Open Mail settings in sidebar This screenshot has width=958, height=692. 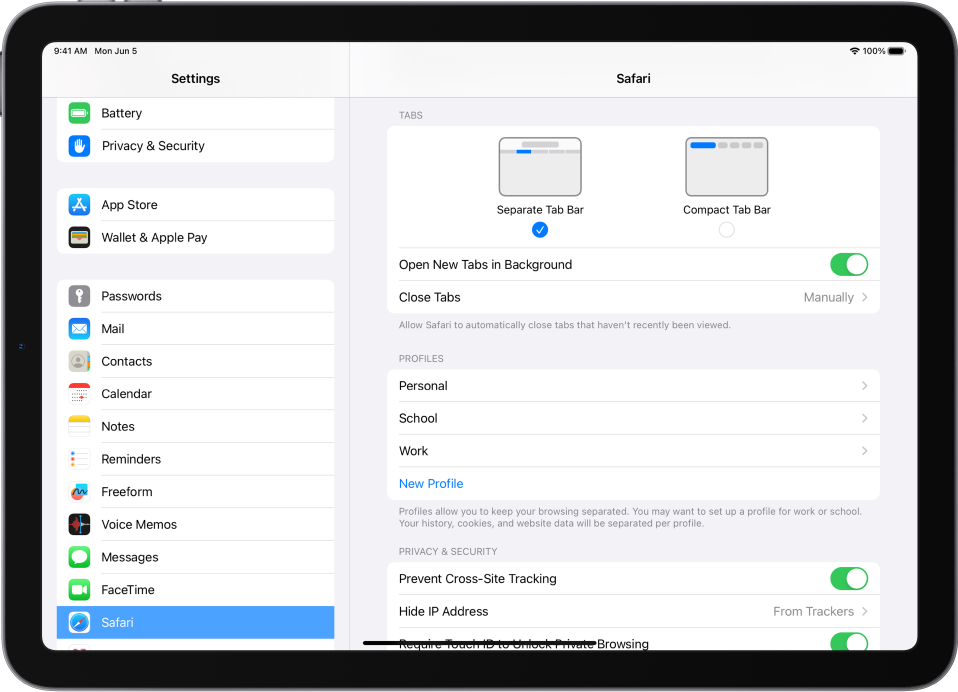196,329
